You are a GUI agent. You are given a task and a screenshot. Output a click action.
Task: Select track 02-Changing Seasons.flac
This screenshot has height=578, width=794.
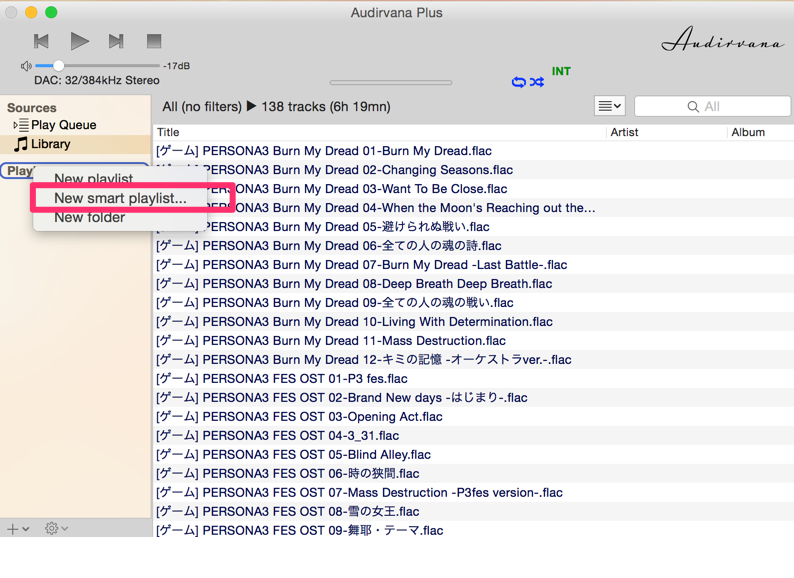(473, 170)
